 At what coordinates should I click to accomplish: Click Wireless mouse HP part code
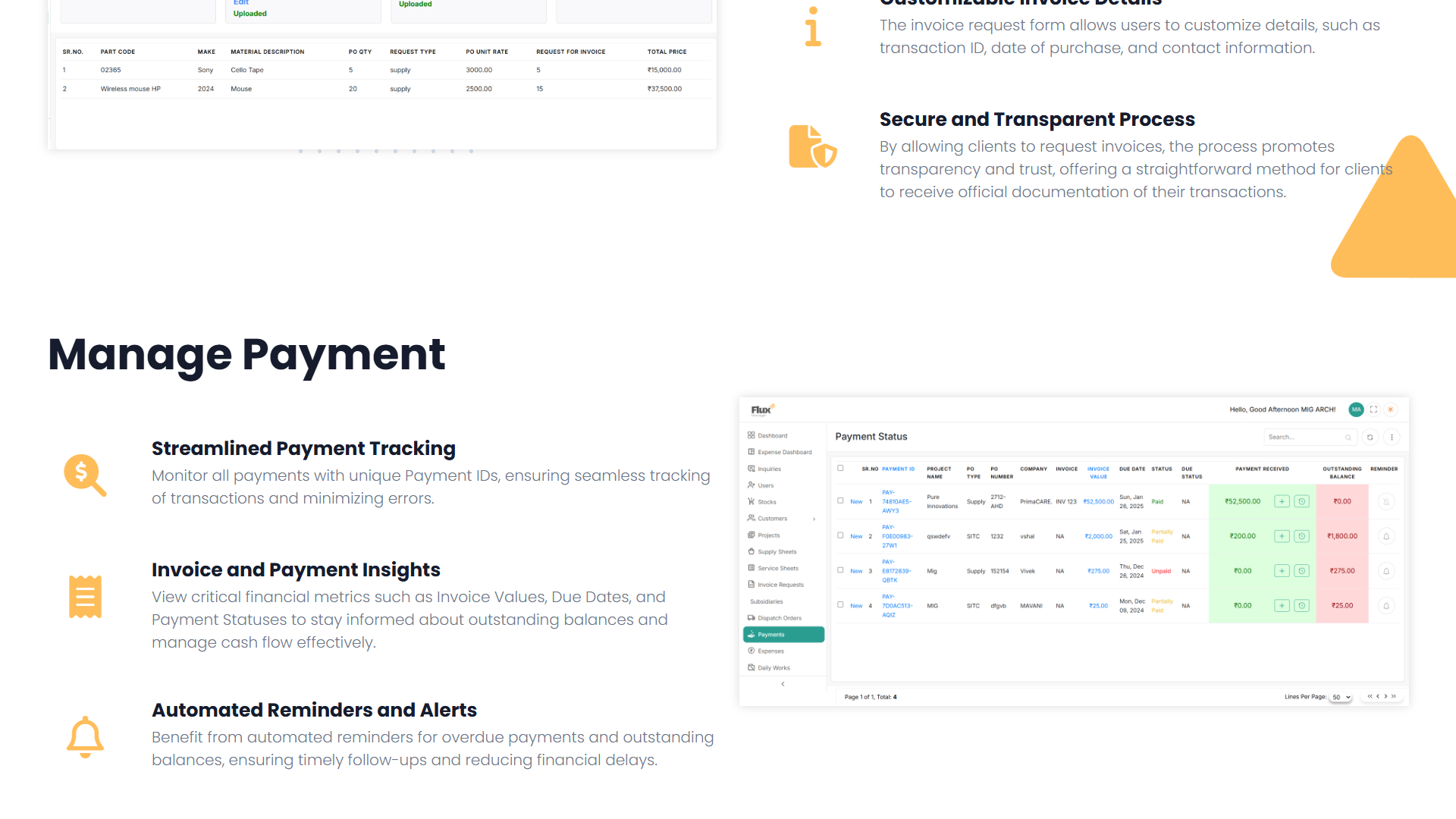click(130, 89)
